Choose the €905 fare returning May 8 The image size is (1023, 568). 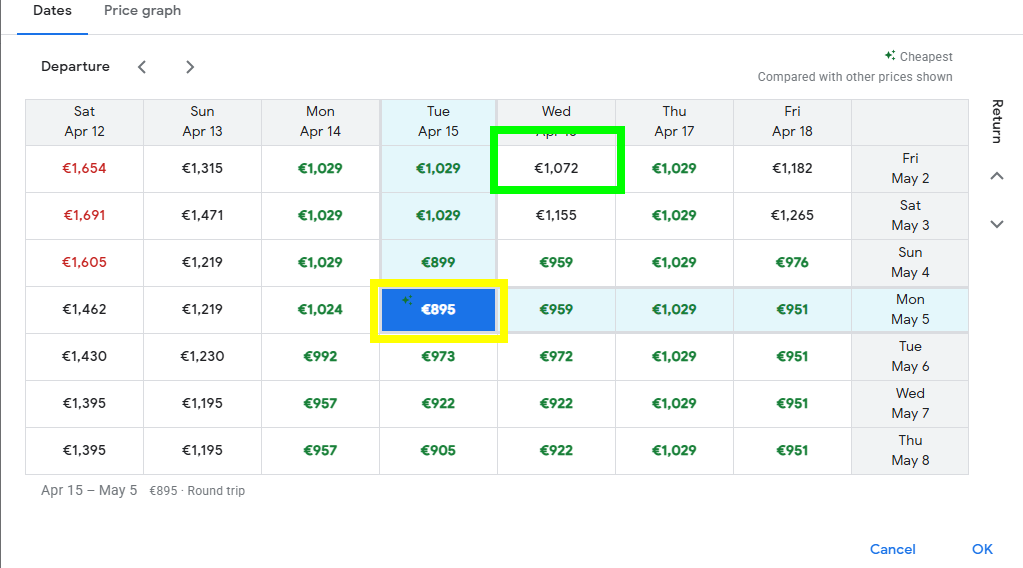pyautogui.click(x=438, y=450)
